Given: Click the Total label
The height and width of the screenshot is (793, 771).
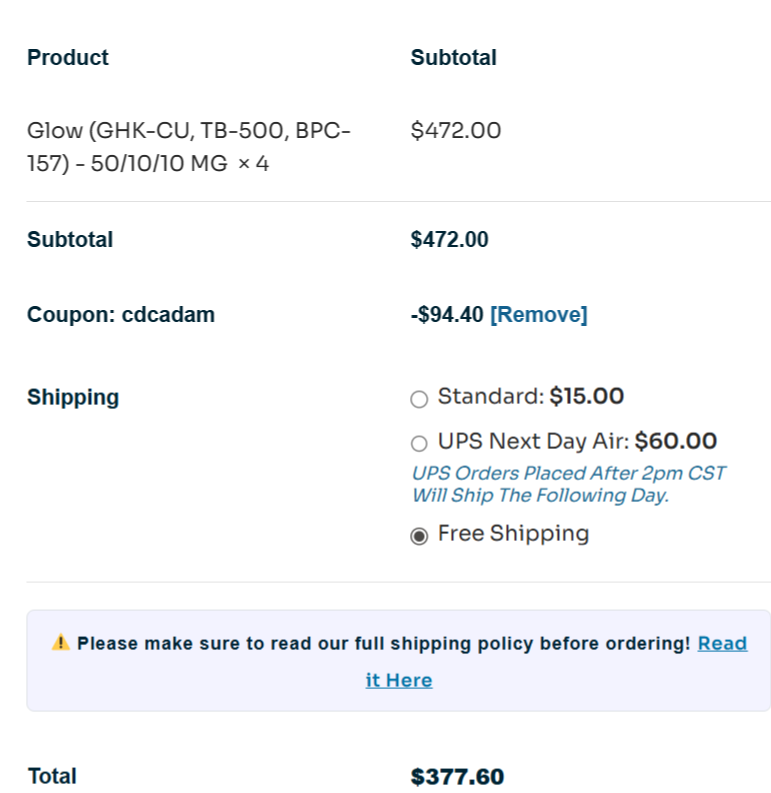Looking at the screenshot, I should tap(52, 776).
